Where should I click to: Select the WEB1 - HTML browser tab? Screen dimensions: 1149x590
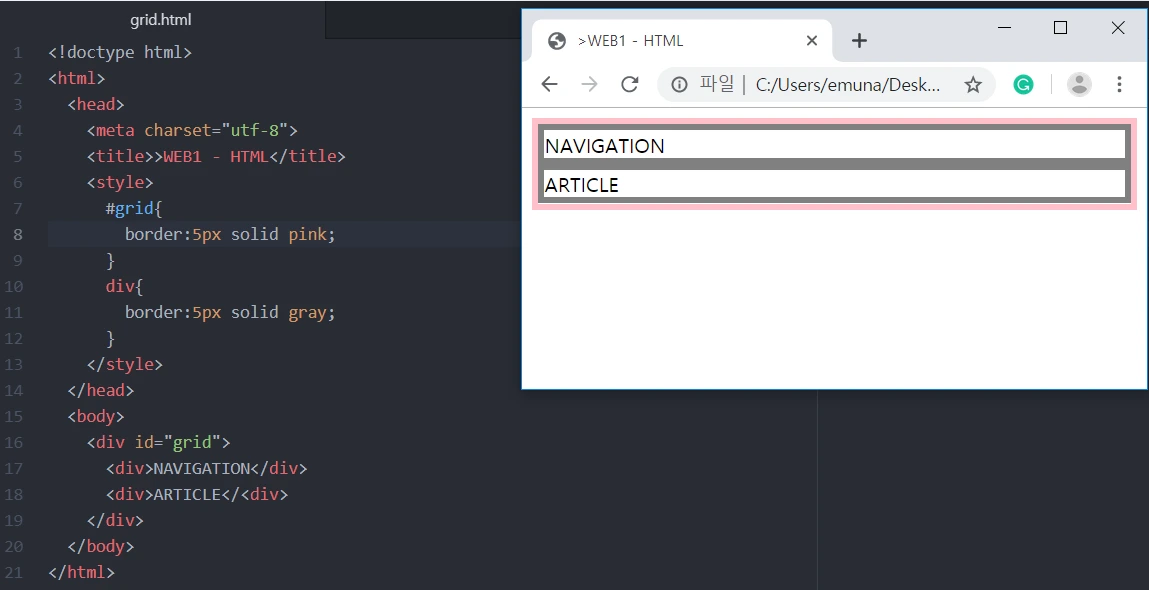pos(681,40)
